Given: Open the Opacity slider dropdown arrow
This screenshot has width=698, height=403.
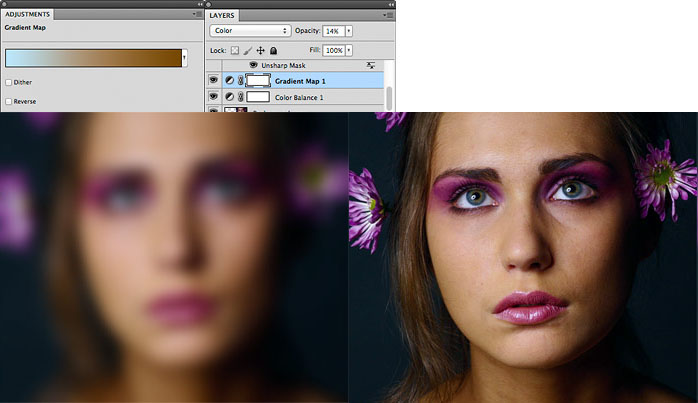Looking at the screenshot, I should pos(349,31).
